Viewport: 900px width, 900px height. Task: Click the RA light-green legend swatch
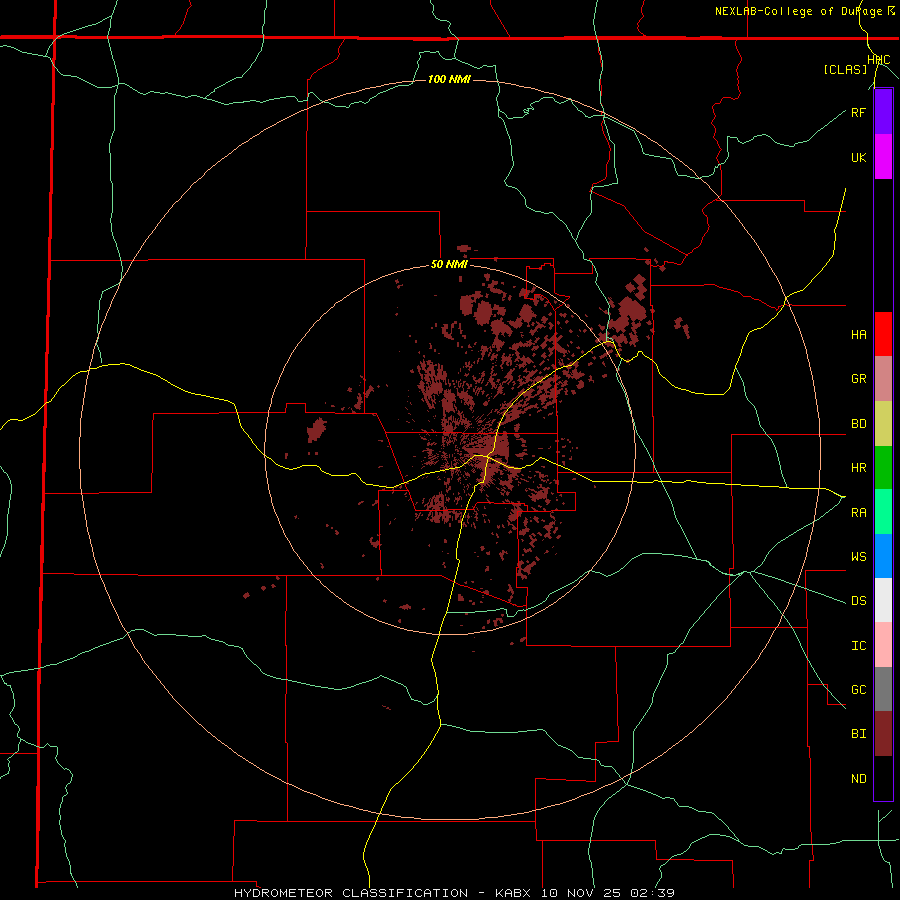point(883,512)
